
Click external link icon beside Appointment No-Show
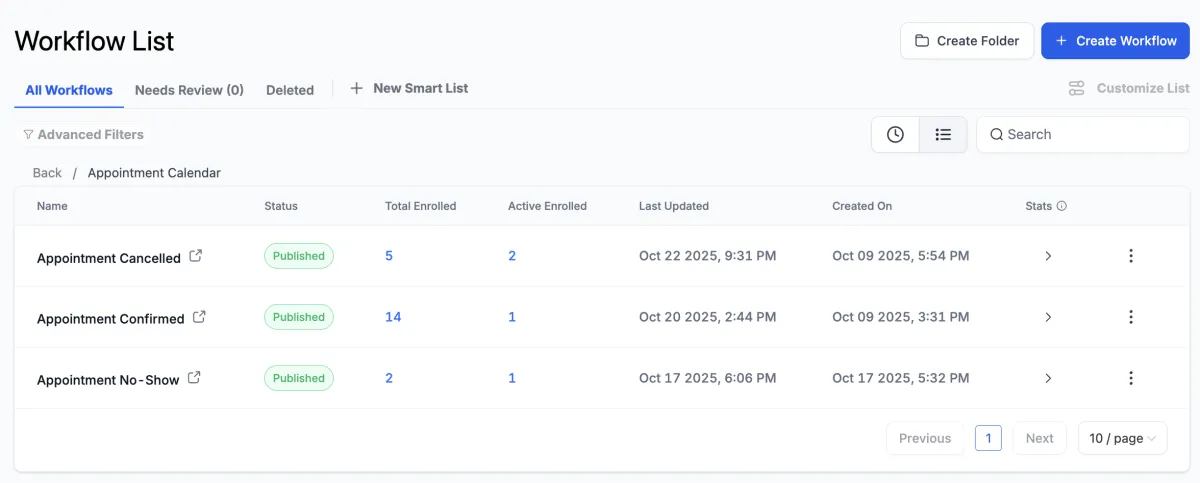[x=194, y=378]
